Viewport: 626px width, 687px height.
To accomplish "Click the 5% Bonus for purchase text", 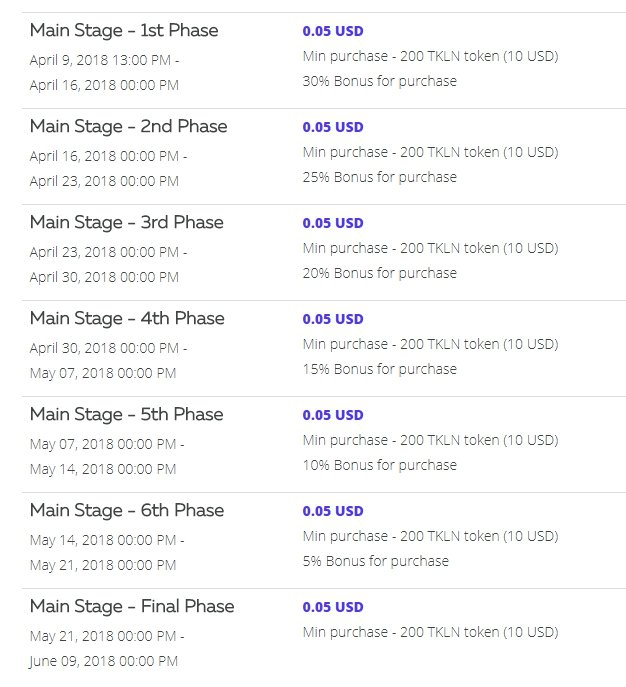I will click(x=375, y=561).
